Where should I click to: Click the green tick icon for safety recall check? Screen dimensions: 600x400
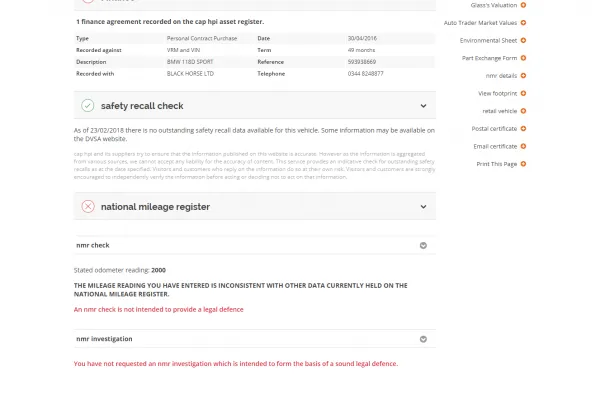[x=88, y=105]
